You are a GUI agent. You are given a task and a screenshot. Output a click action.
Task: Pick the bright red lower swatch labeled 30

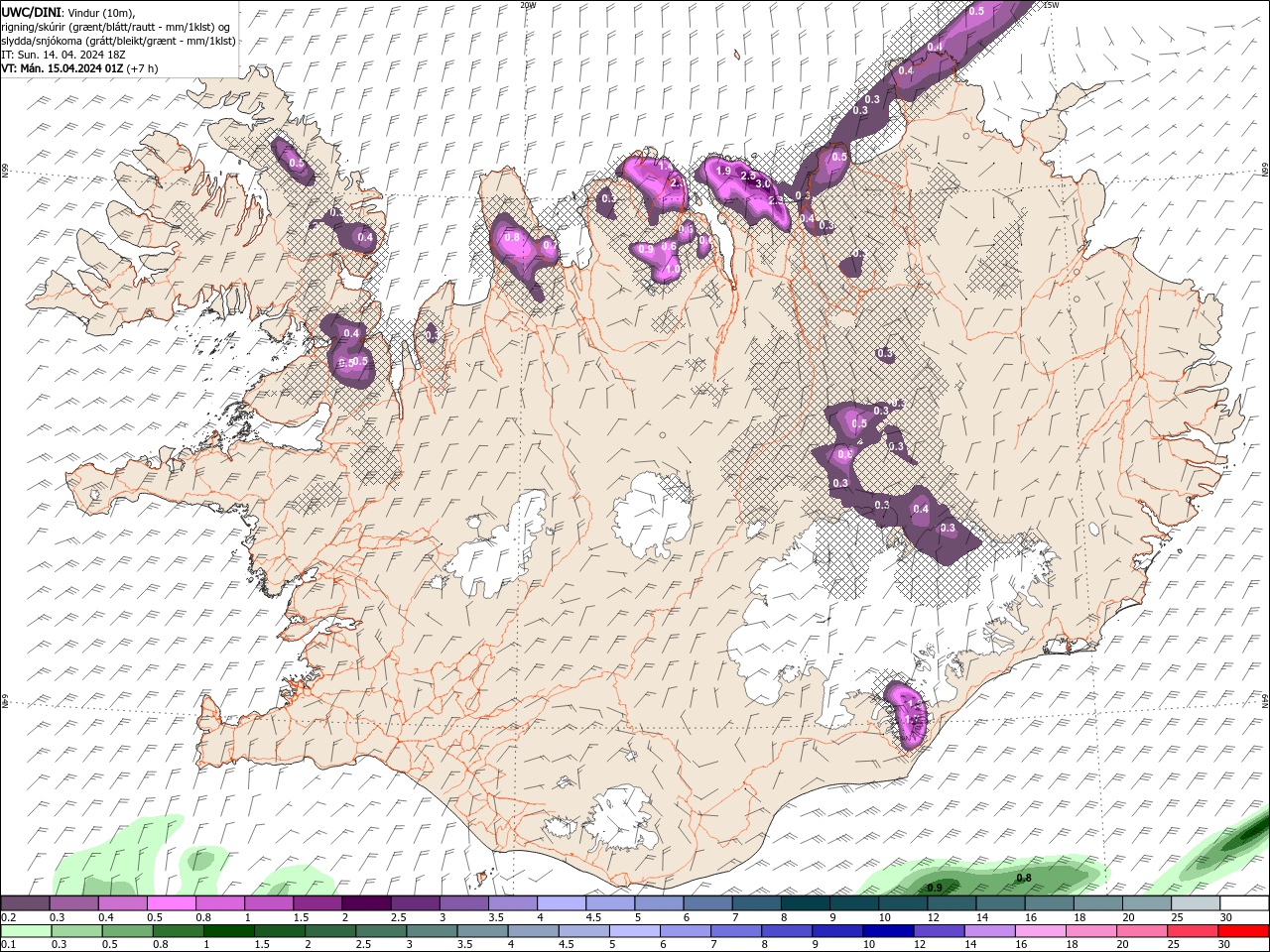pos(1244,931)
